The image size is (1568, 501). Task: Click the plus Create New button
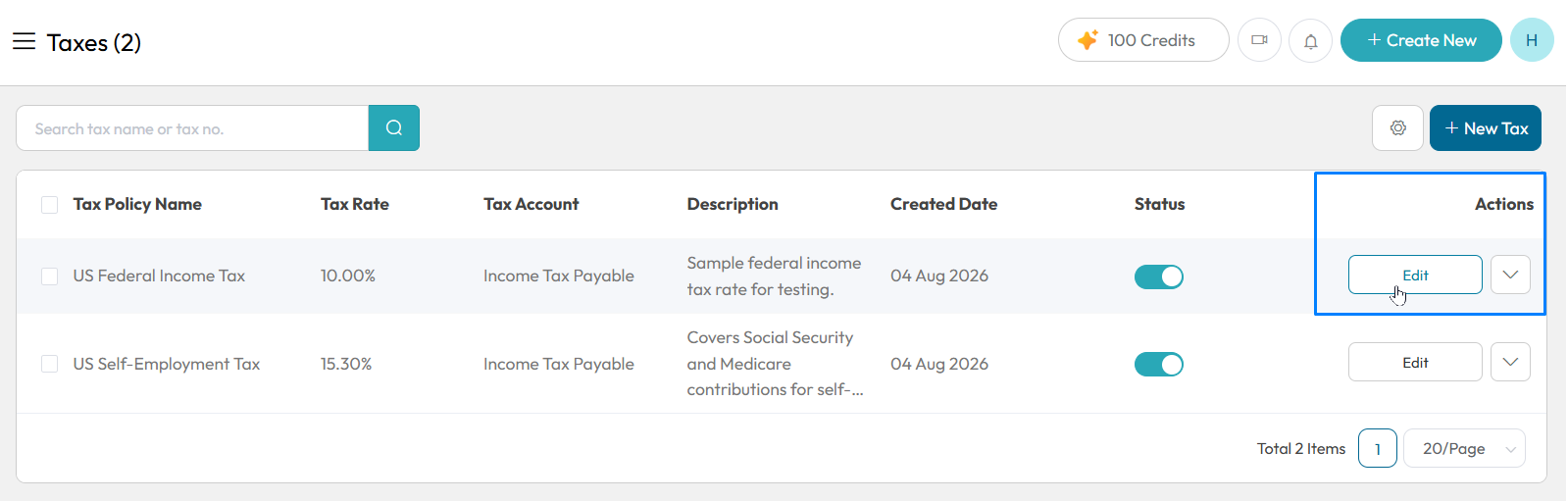(x=1421, y=40)
